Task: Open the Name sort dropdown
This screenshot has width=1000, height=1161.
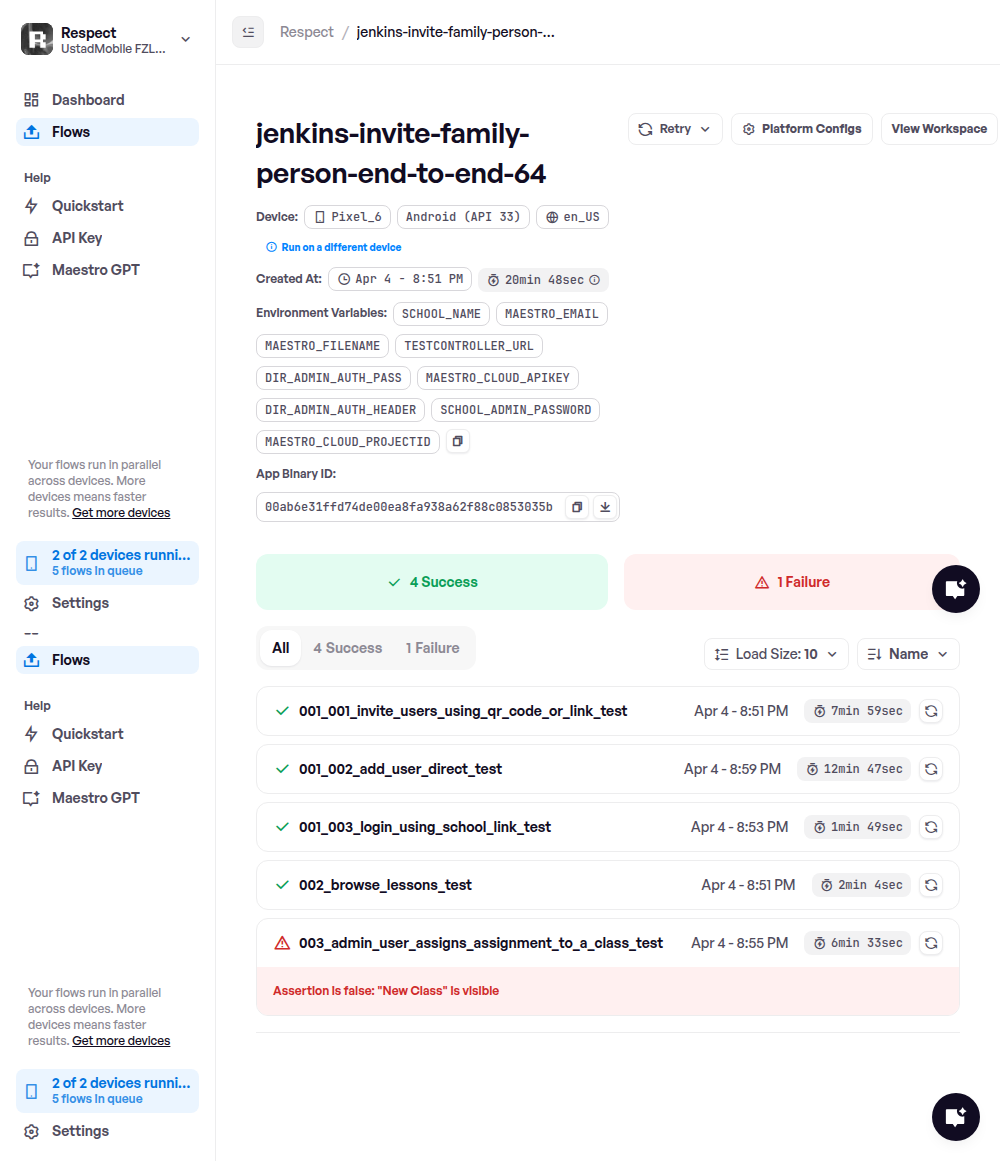Action: pyautogui.click(x=908, y=654)
